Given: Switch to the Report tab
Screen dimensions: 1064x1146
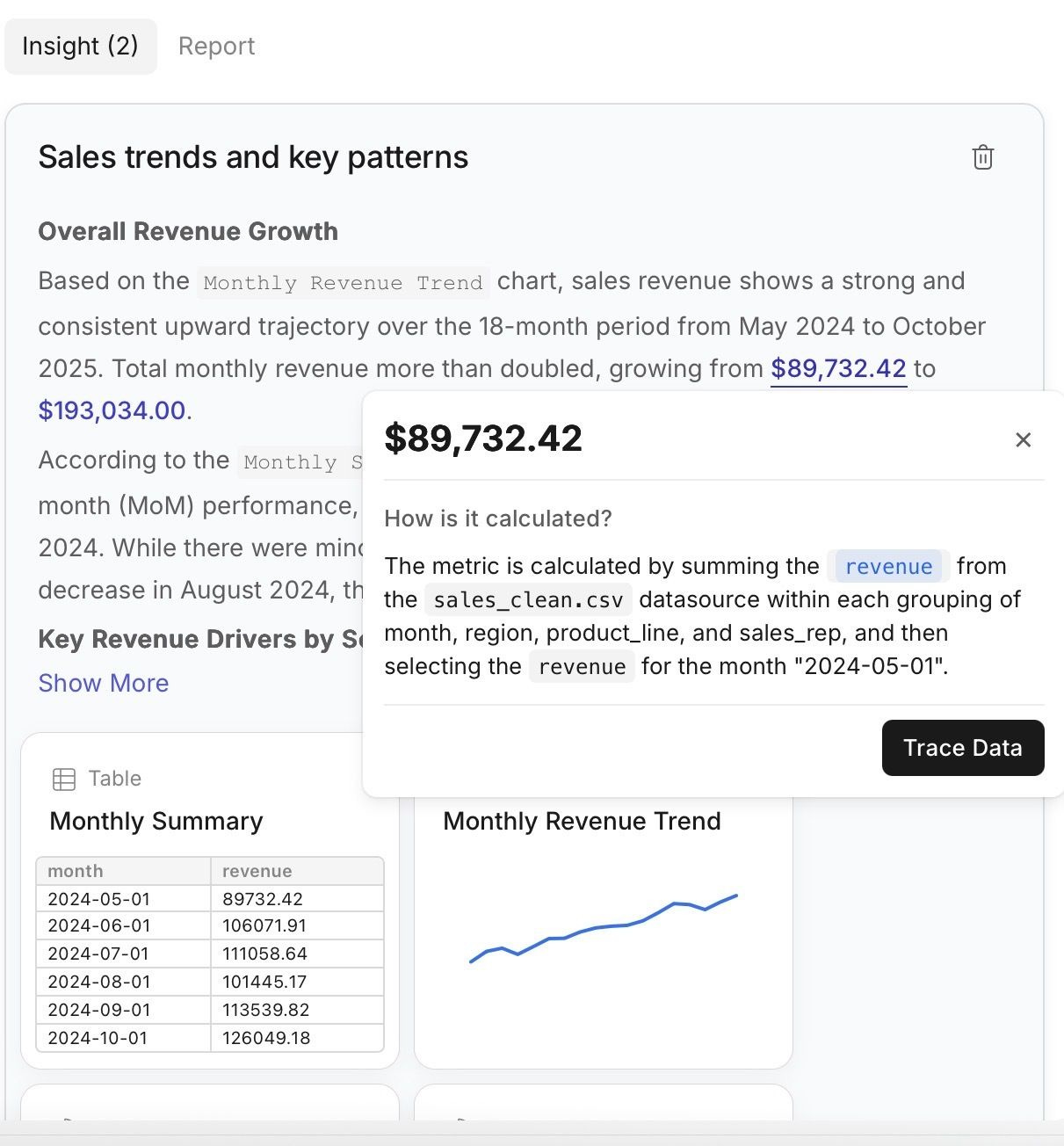Looking at the screenshot, I should (x=216, y=46).
